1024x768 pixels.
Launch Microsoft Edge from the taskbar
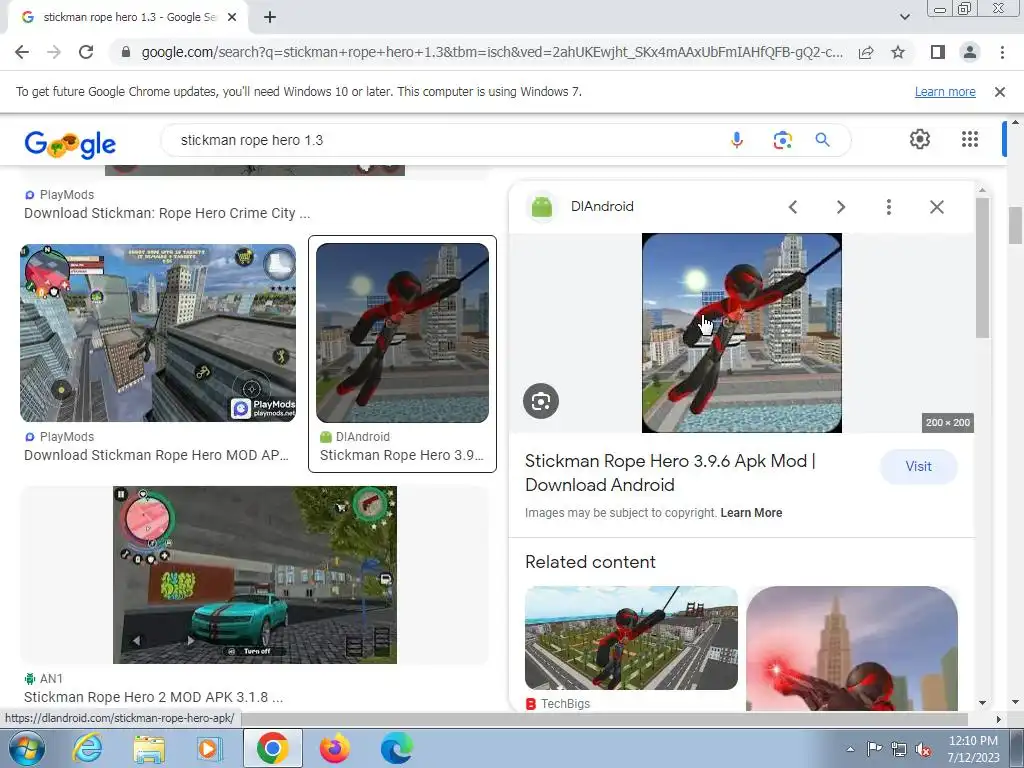click(396, 748)
